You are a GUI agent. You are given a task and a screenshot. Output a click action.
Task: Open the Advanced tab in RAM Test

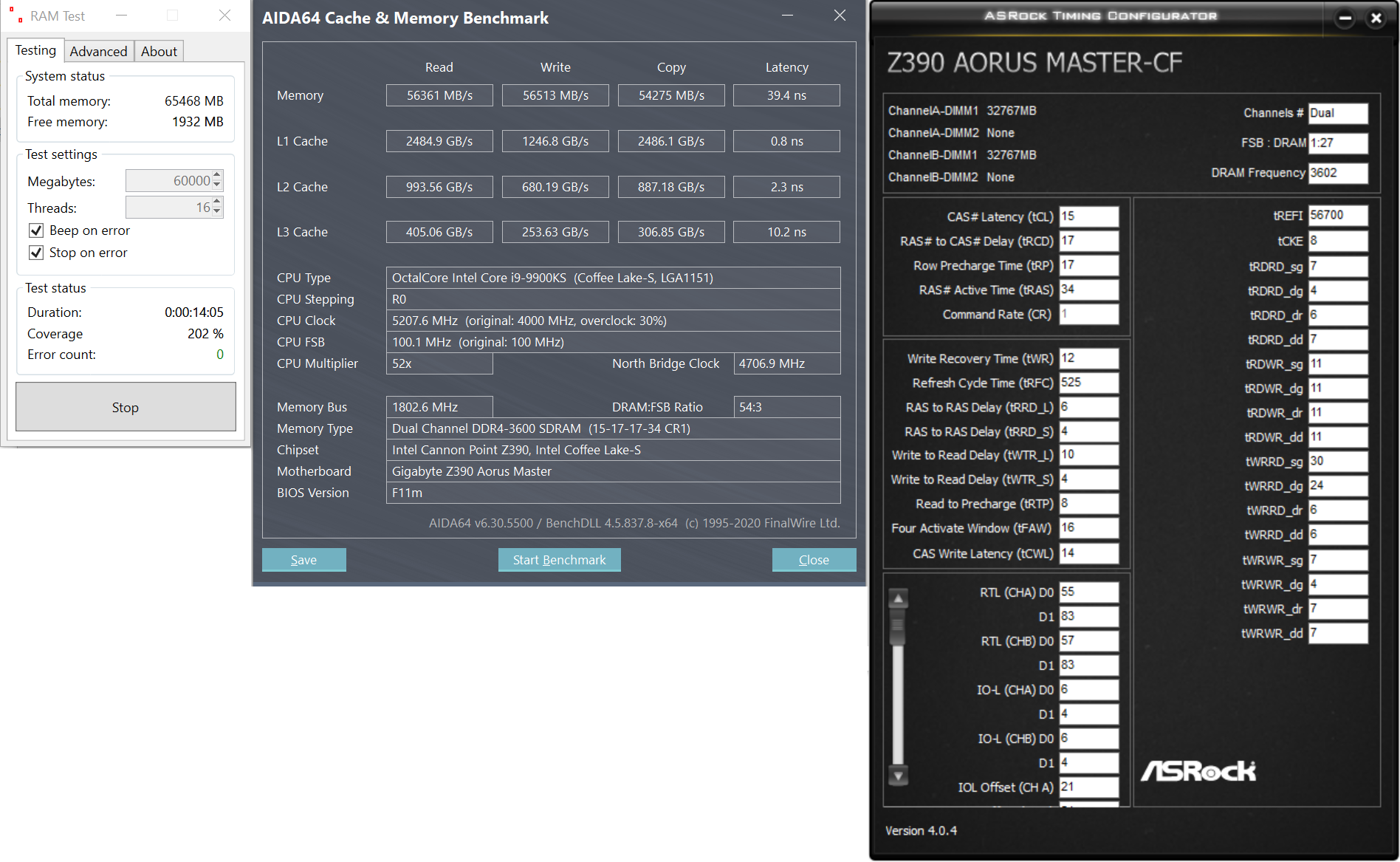tap(98, 51)
